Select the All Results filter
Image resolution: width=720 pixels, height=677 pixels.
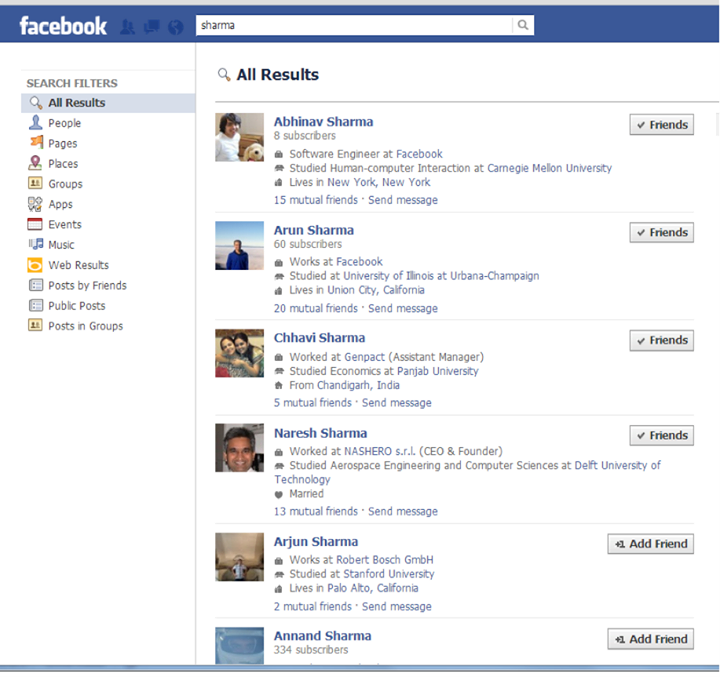(108, 102)
